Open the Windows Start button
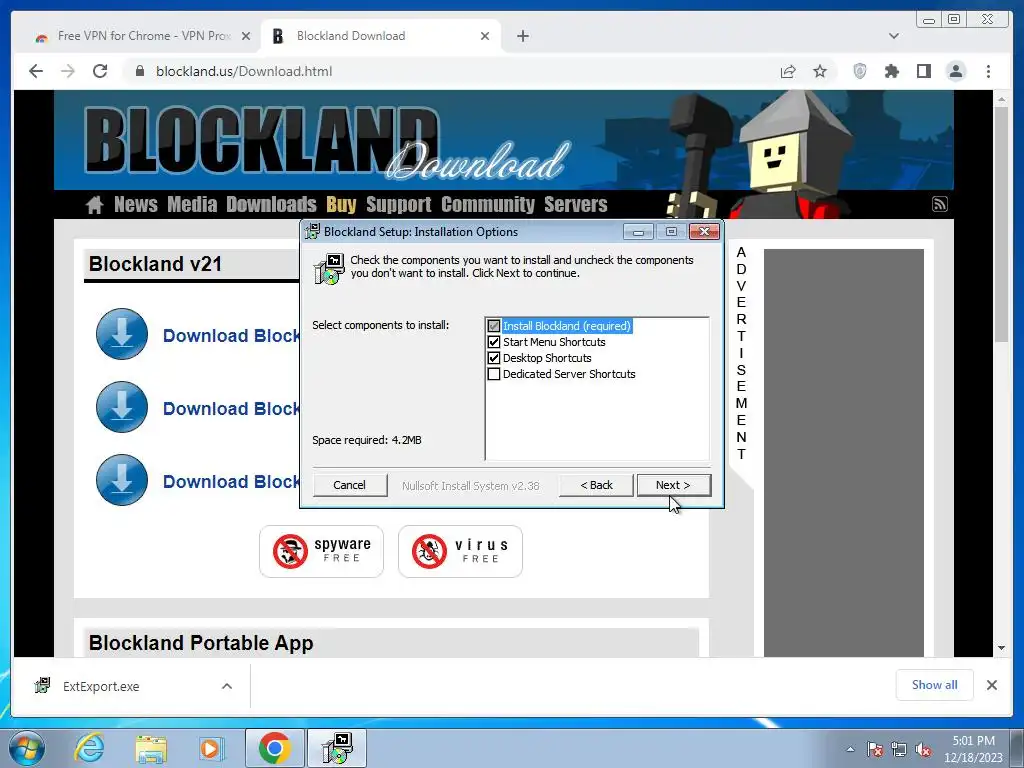The image size is (1024, 768). click(27, 748)
